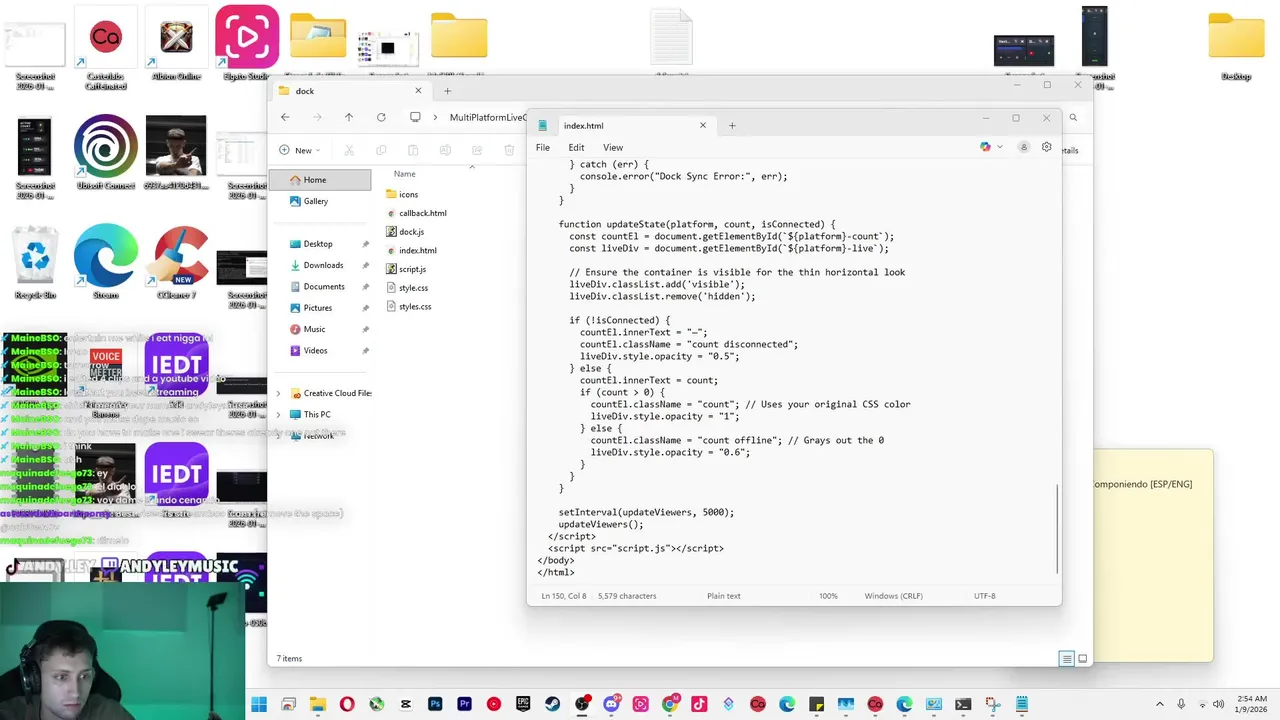Go back in File Explorer

(285, 117)
